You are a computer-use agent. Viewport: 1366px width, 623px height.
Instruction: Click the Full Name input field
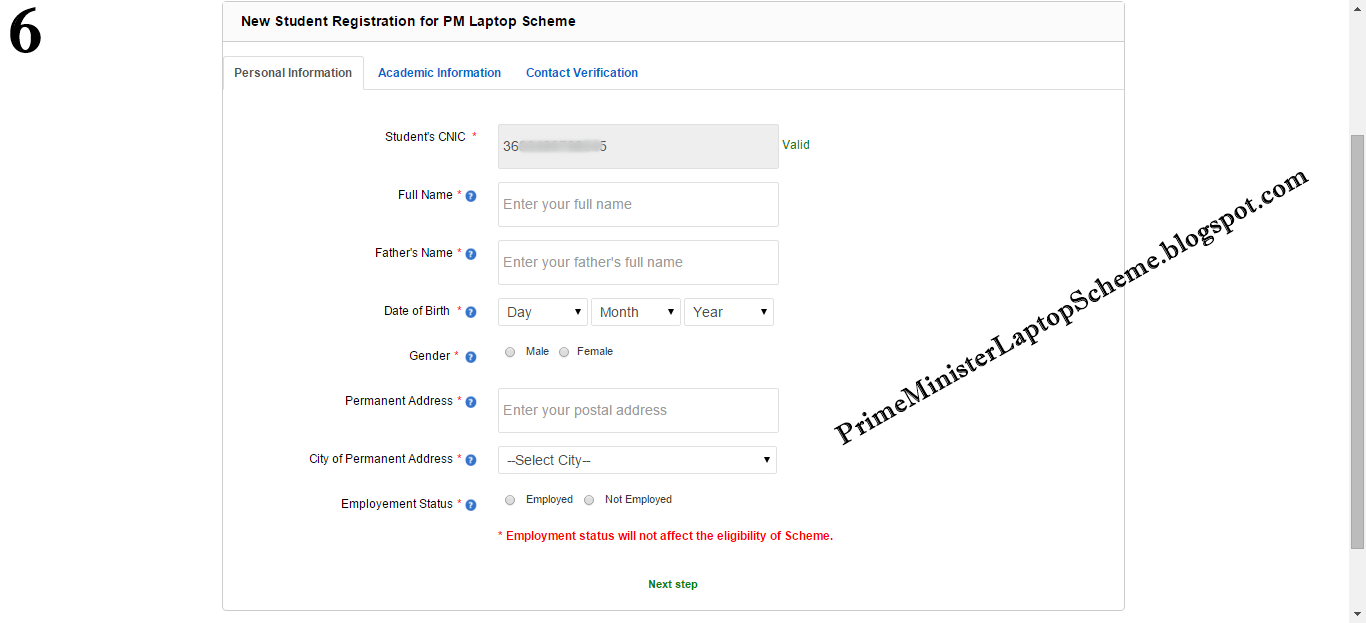point(638,204)
